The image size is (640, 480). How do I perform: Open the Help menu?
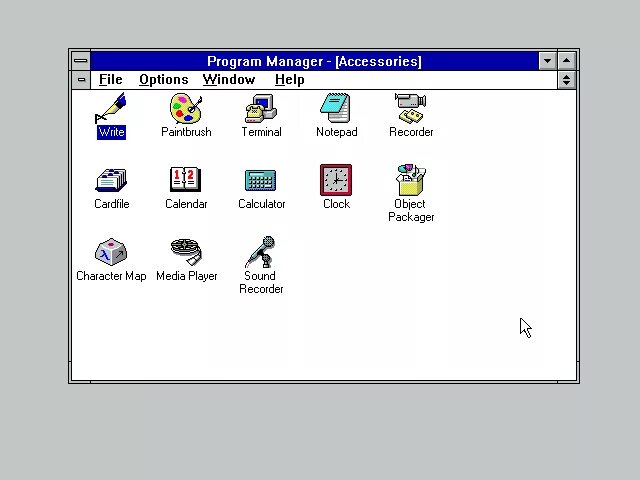click(289, 79)
